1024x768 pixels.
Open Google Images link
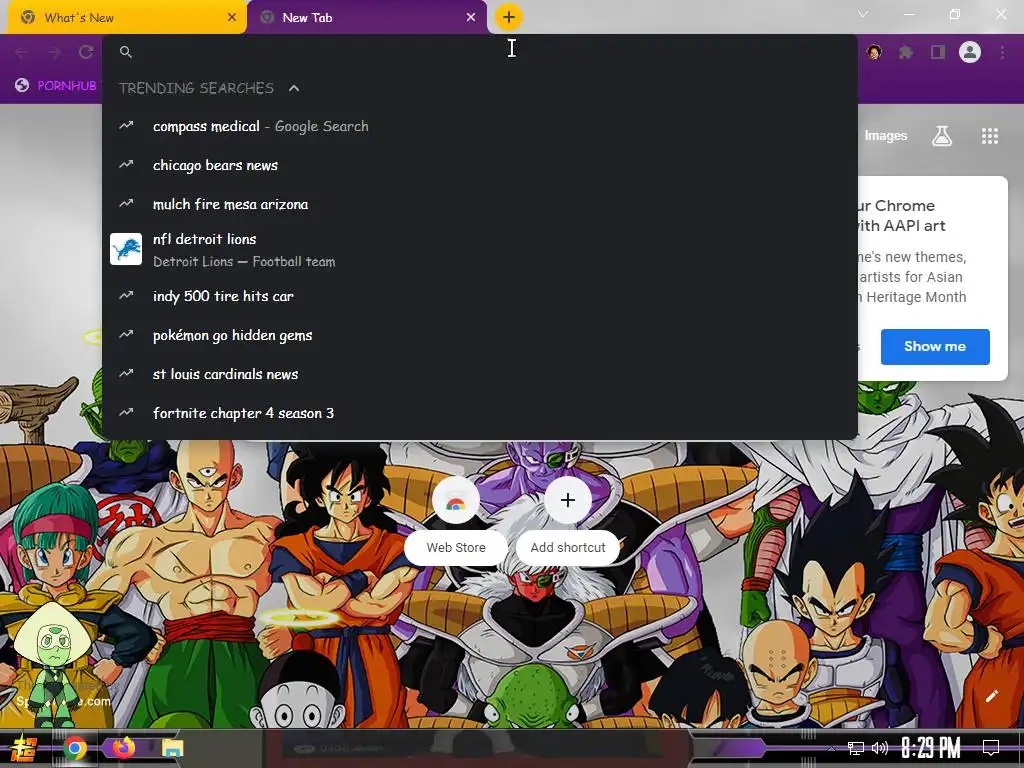[x=886, y=136]
